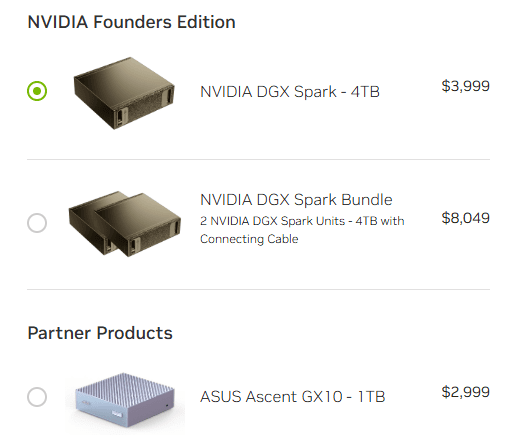Open the two-unit Spark Bundle product image

click(x=125, y=224)
